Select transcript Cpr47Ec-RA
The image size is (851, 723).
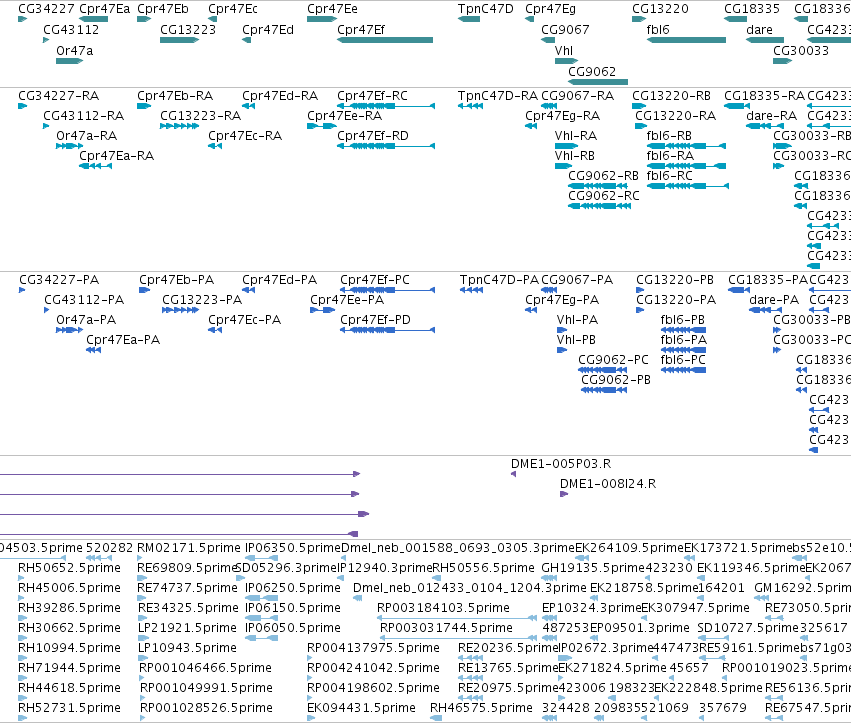215,146
